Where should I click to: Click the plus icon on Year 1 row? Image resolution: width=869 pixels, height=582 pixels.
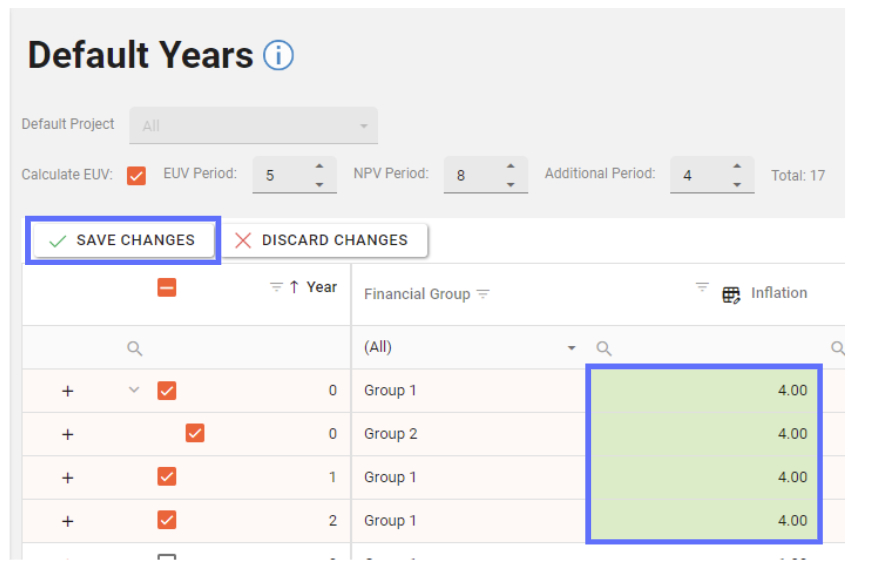68,478
